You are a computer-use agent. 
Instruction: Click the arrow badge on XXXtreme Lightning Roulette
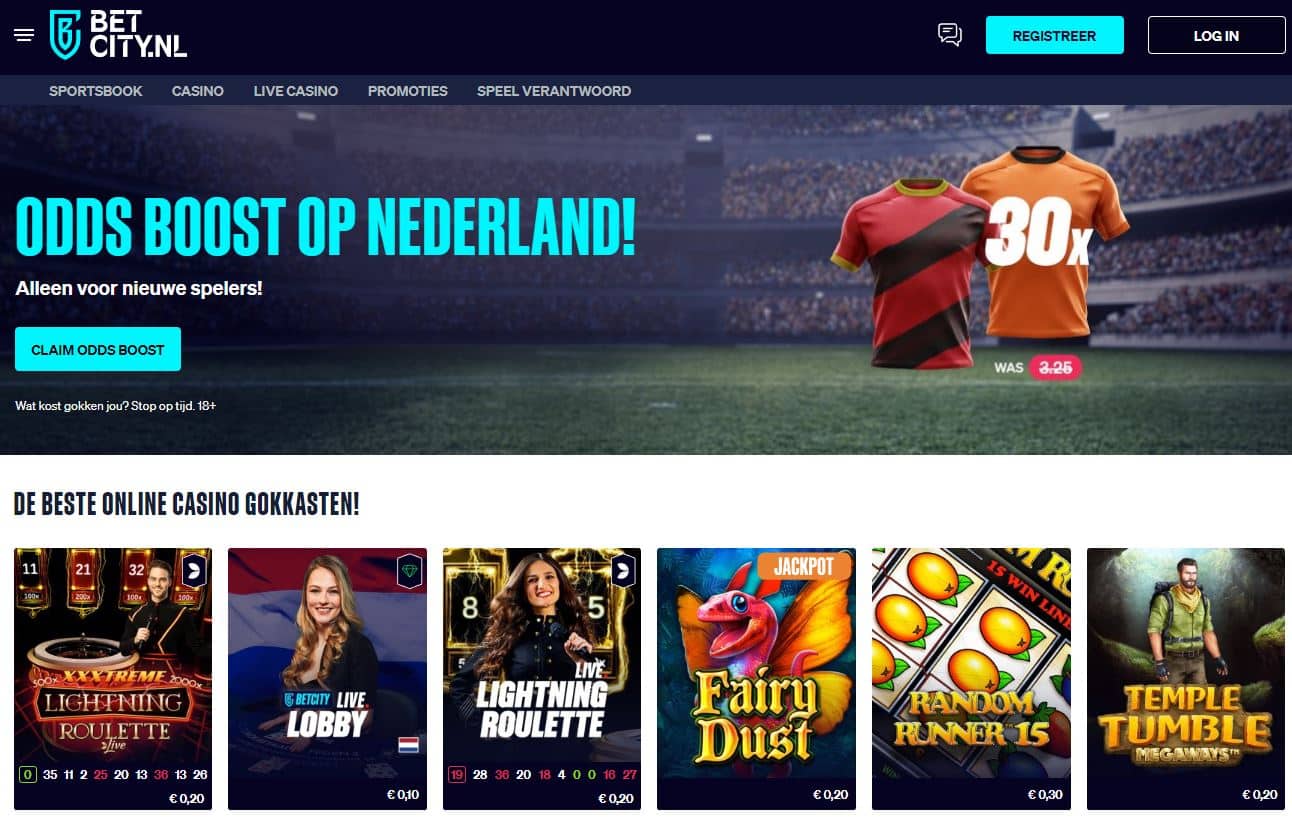[194, 572]
